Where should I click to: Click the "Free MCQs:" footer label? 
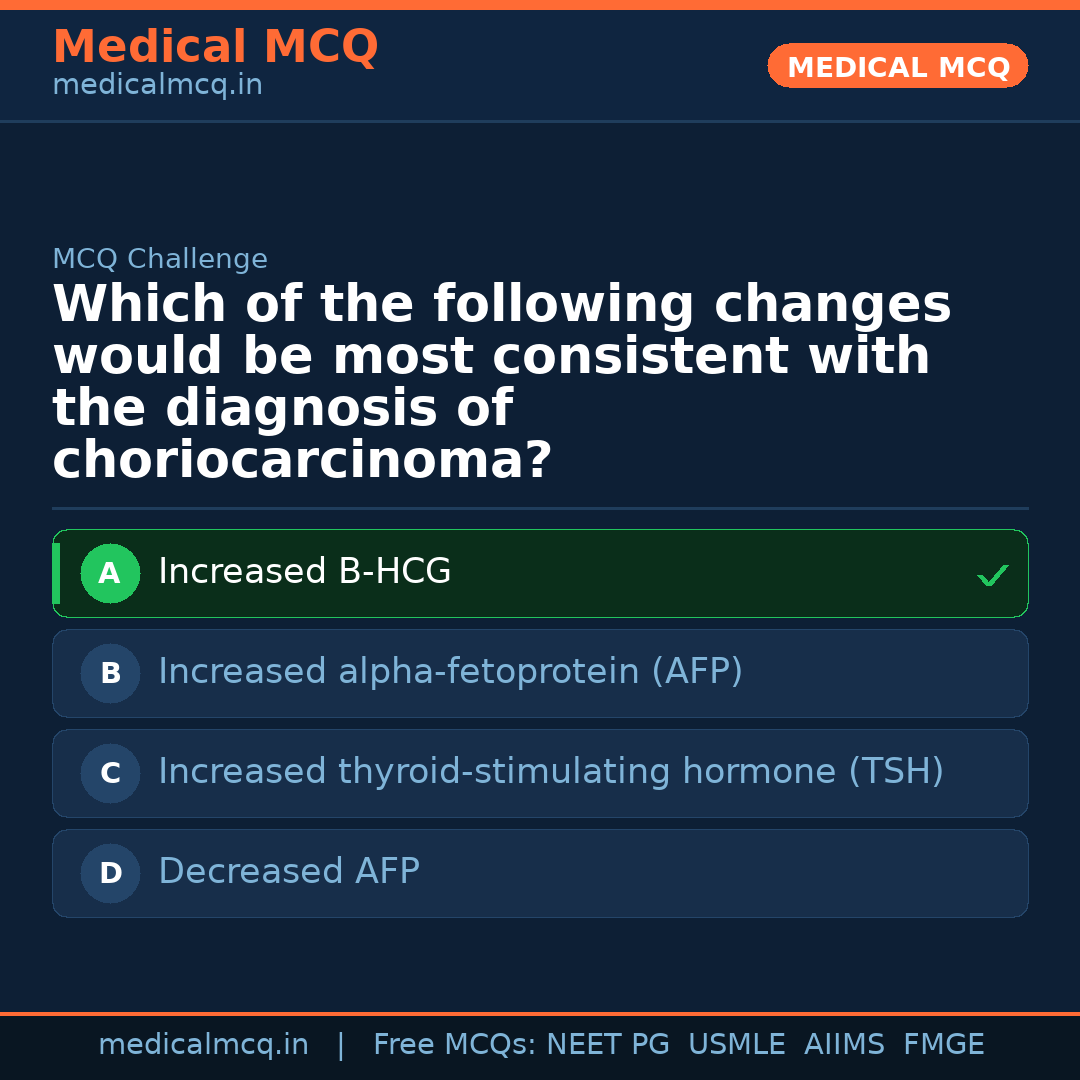click(x=455, y=1045)
